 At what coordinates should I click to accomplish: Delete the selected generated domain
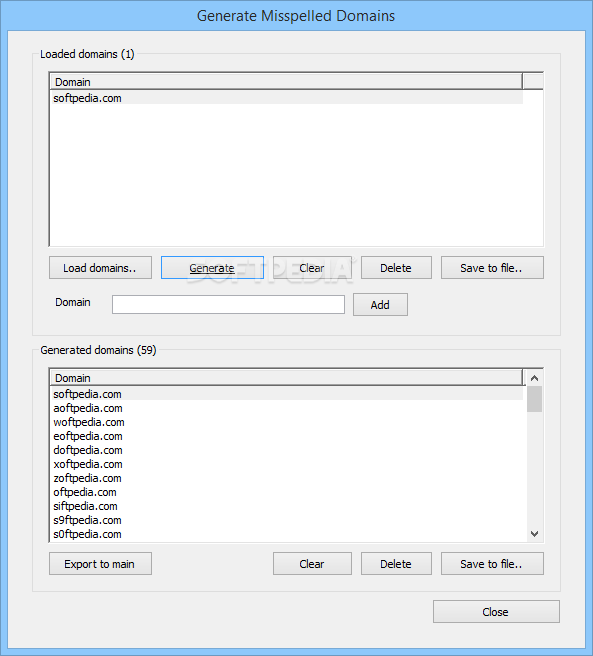(396, 564)
